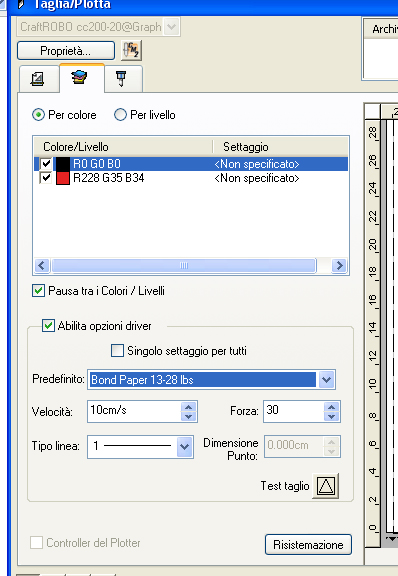Increase Velocità using up spinner arrow

tap(189, 407)
